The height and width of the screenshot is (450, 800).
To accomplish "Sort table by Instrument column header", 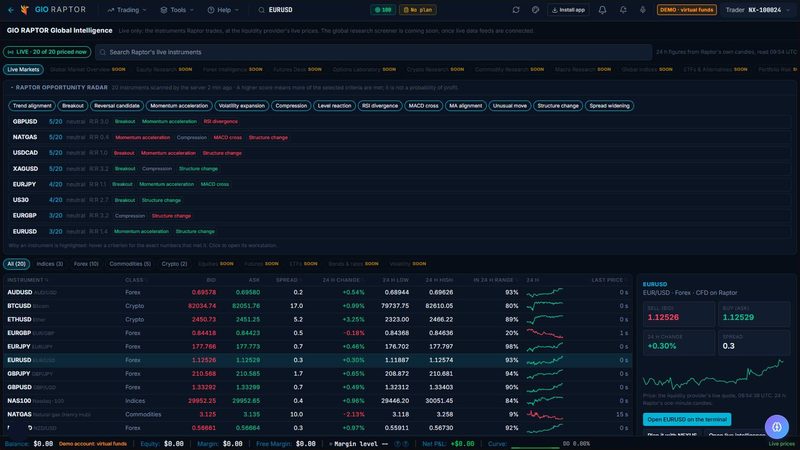I will [28, 280].
